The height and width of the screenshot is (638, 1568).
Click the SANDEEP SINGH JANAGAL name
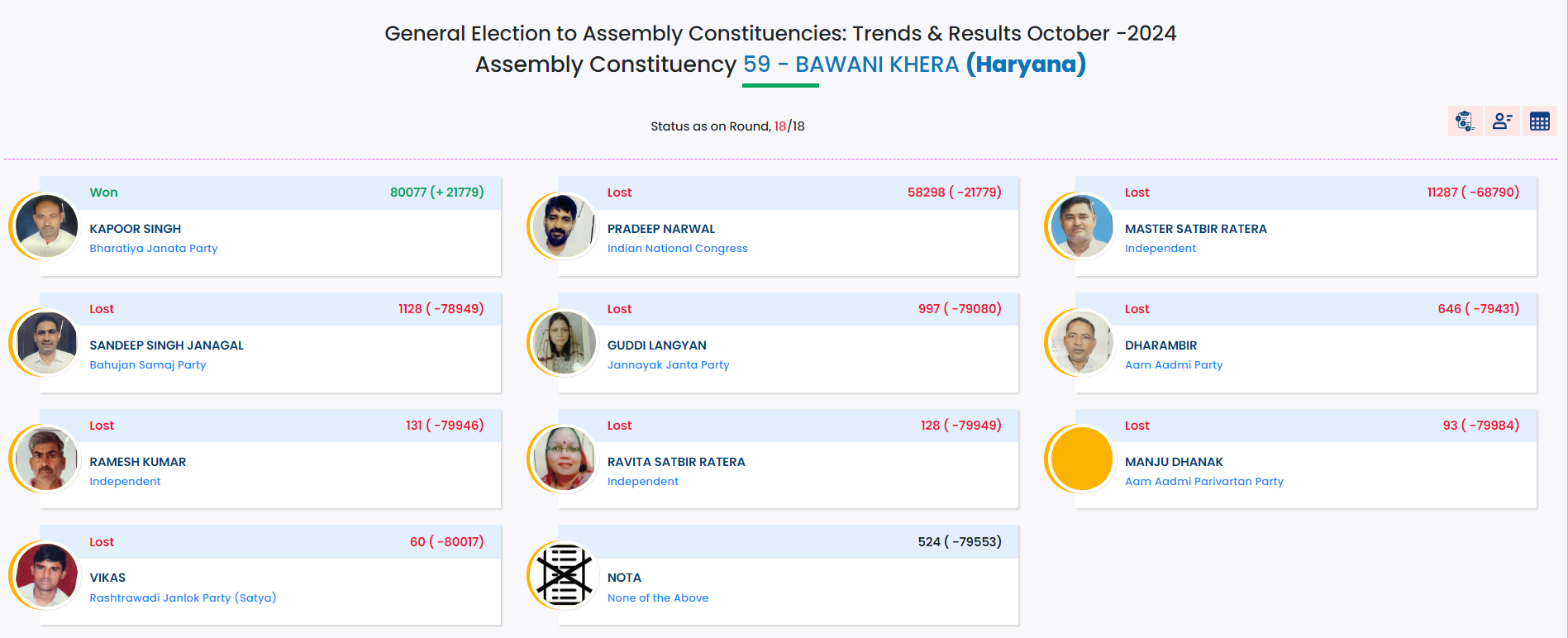166,345
